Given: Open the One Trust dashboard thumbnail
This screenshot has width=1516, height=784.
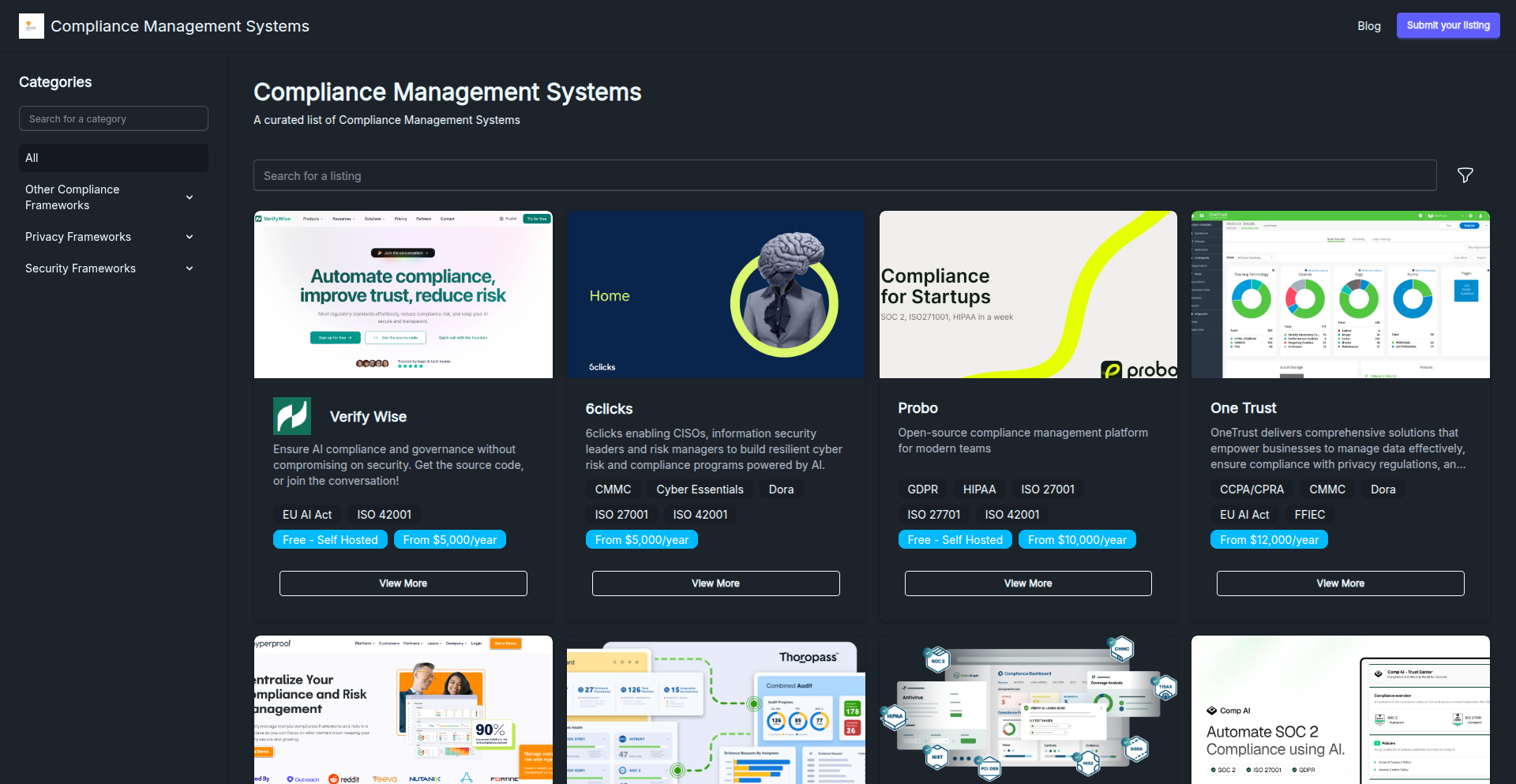Looking at the screenshot, I should 1341,294.
